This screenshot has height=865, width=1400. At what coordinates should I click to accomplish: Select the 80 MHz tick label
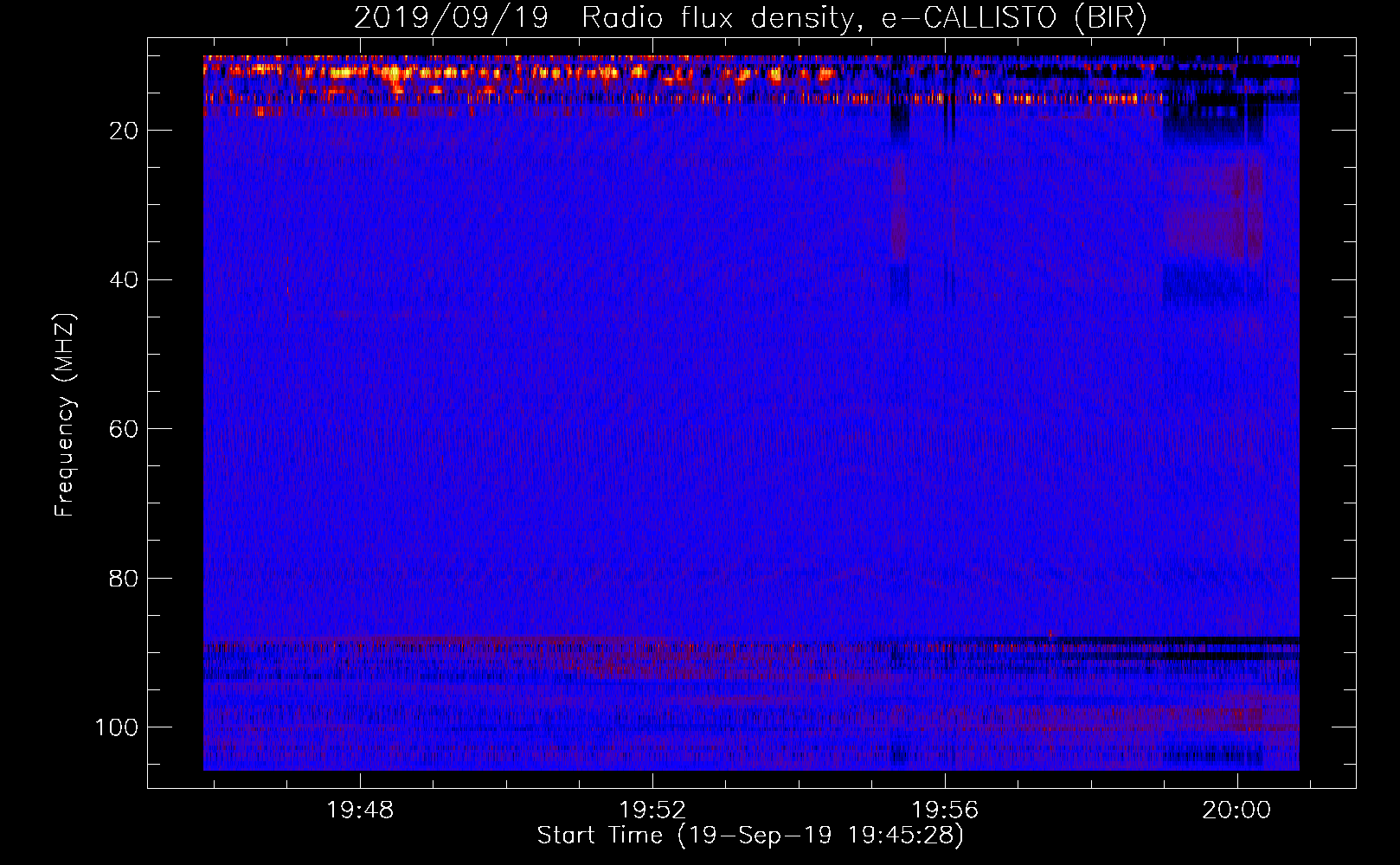(x=124, y=578)
